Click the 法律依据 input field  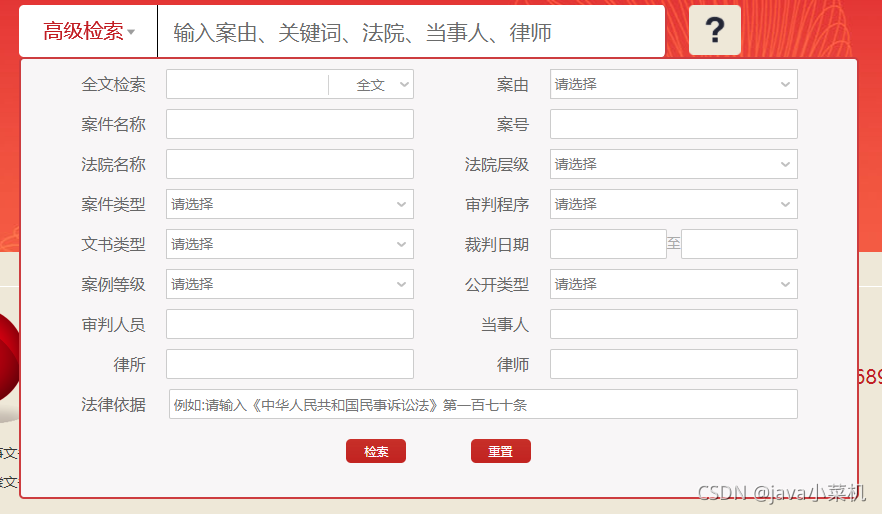(483, 404)
